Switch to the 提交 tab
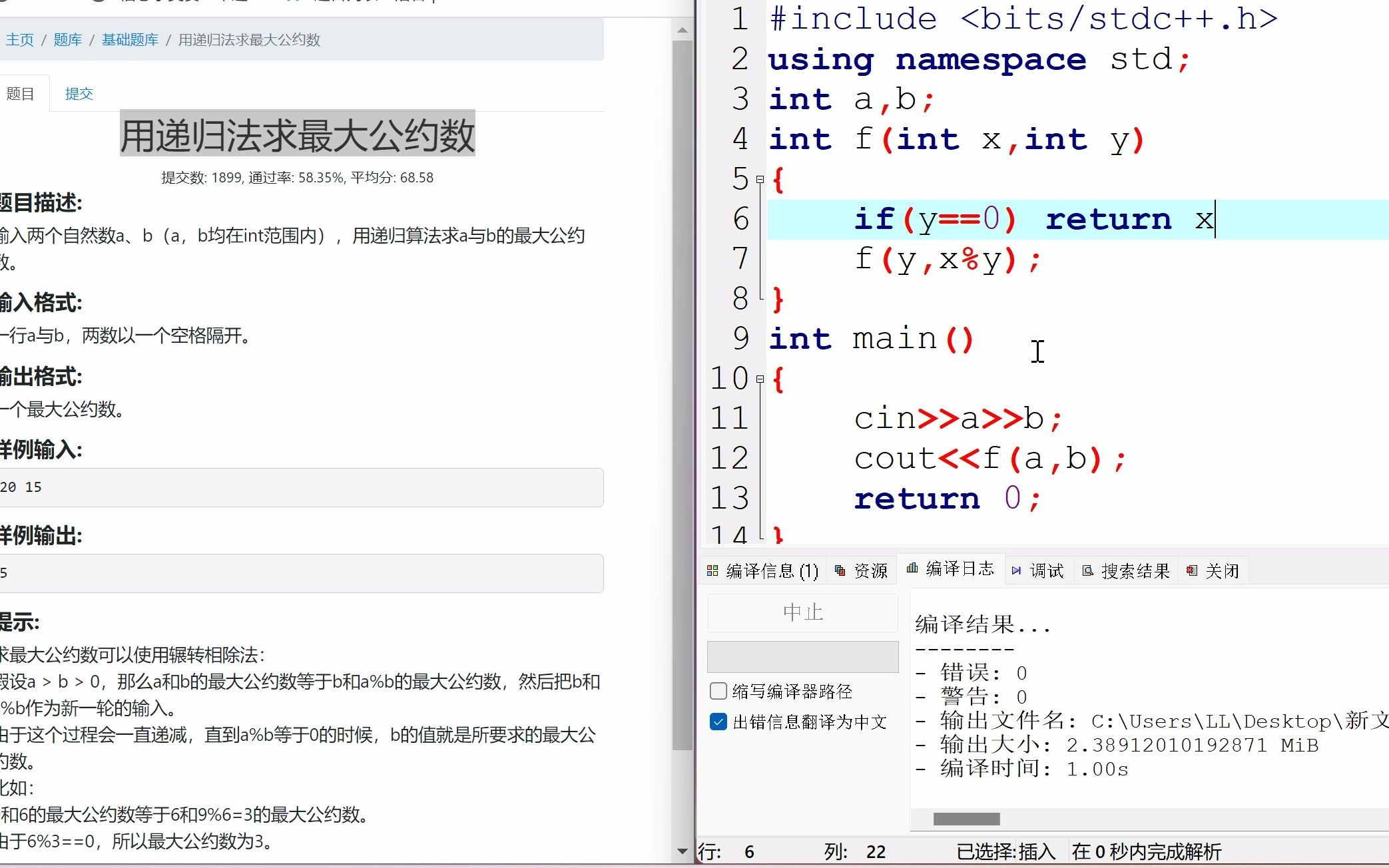The height and width of the screenshot is (868, 1389). click(x=79, y=94)
